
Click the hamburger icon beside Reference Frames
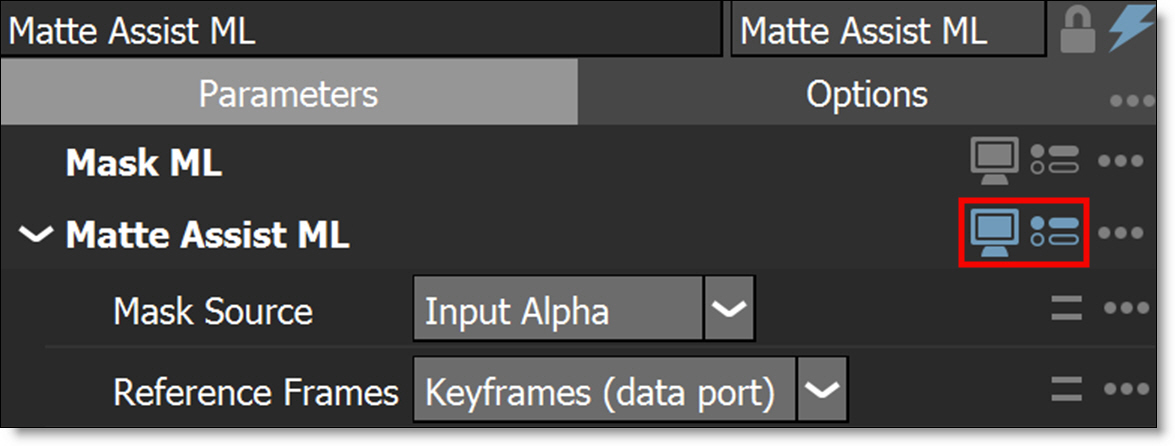point(1067,389)
